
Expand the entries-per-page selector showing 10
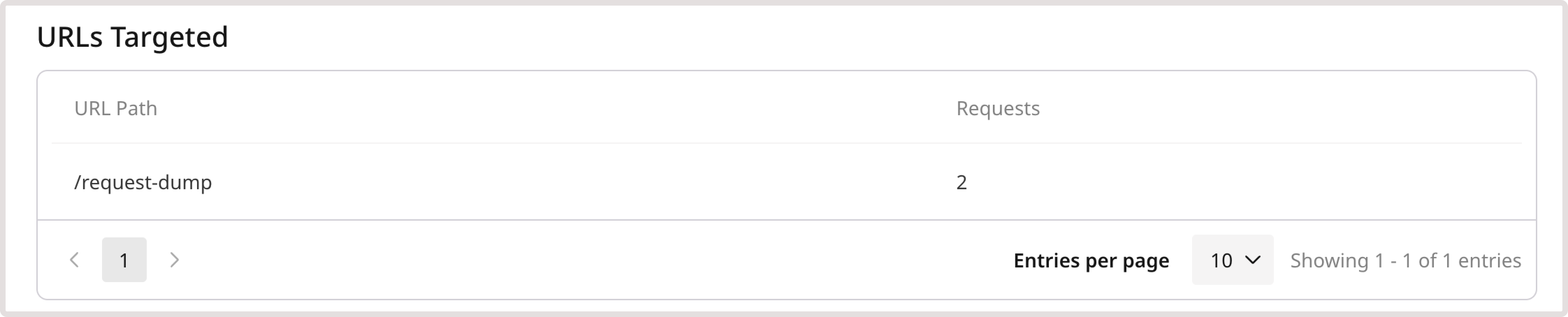coord(1233,260)
